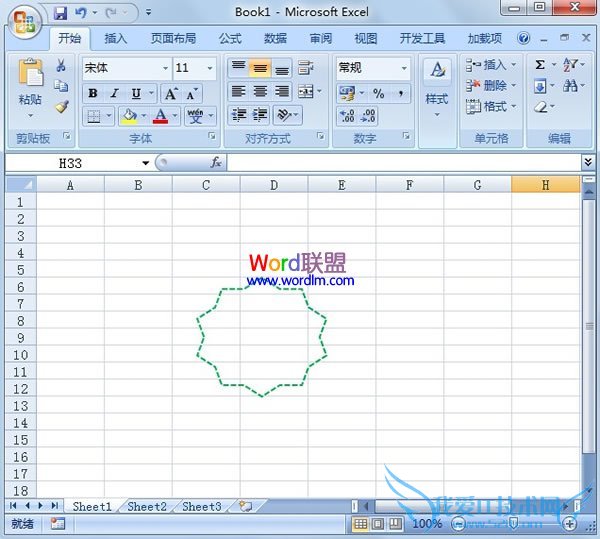Decrease the indent
The width and height of the screenshot is (600, 539).
(239, 115)
